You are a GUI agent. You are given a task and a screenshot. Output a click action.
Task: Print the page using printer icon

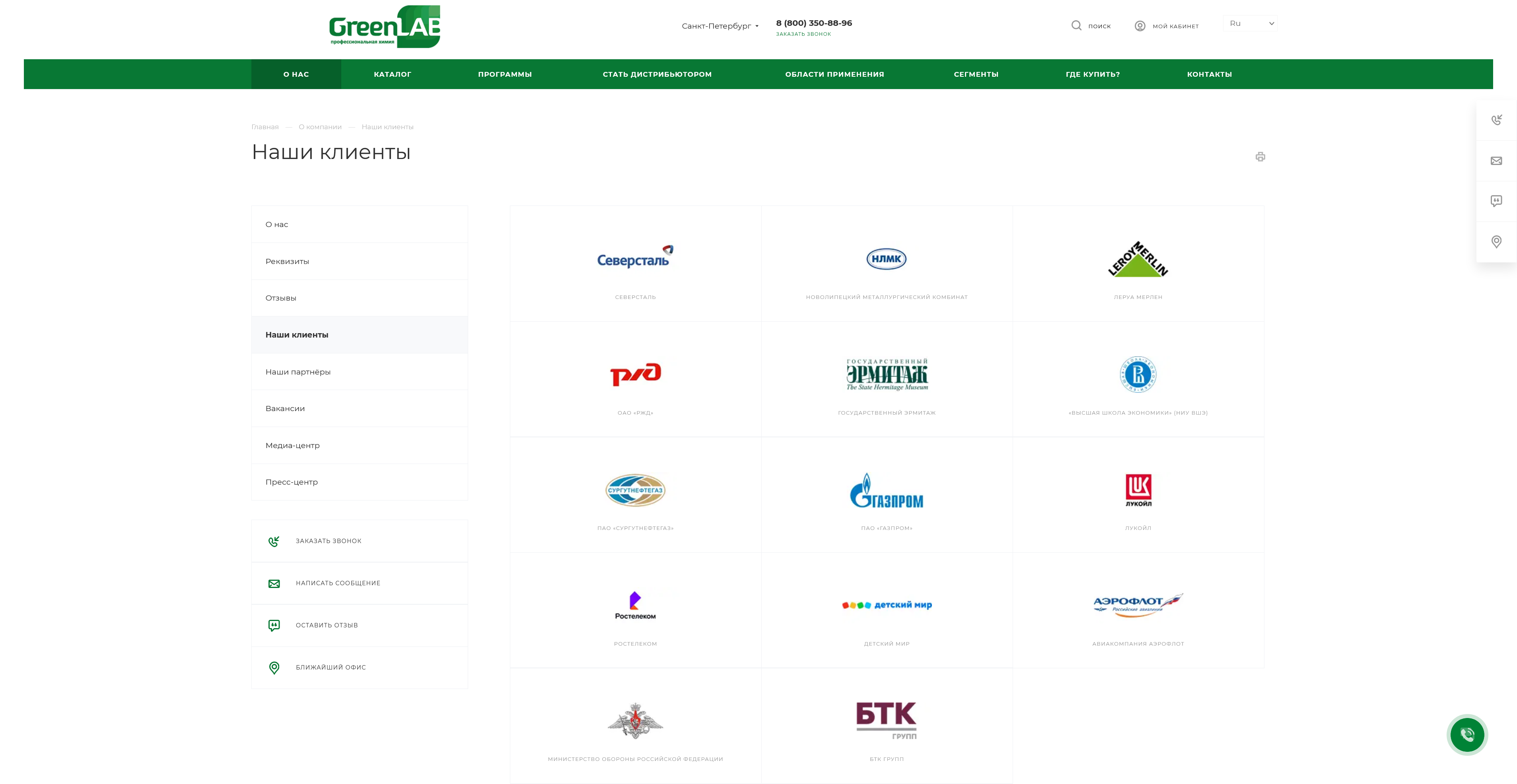[1260, 157]
